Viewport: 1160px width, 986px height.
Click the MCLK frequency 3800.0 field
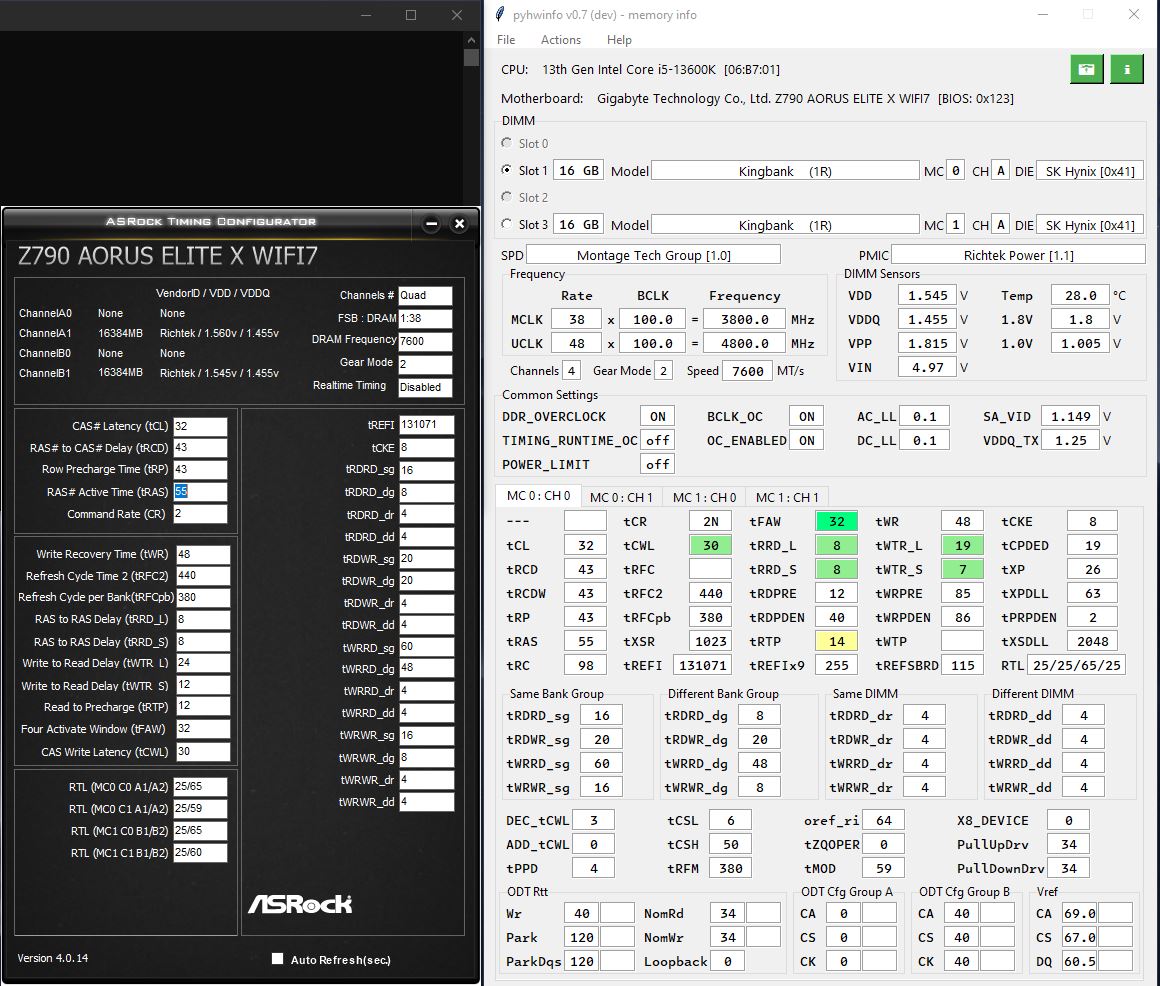tap(743, 320)
